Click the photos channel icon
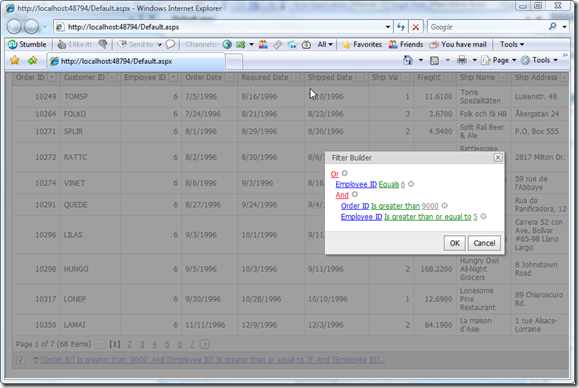The height and width of the screenshot is (388, 579). pos(292,45)
